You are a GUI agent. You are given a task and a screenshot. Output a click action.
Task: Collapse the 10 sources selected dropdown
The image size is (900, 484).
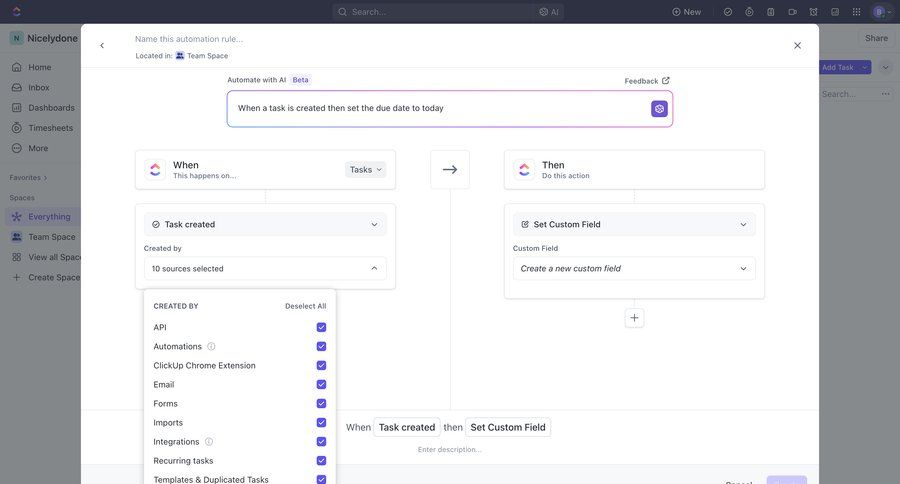tap(265, 269)
